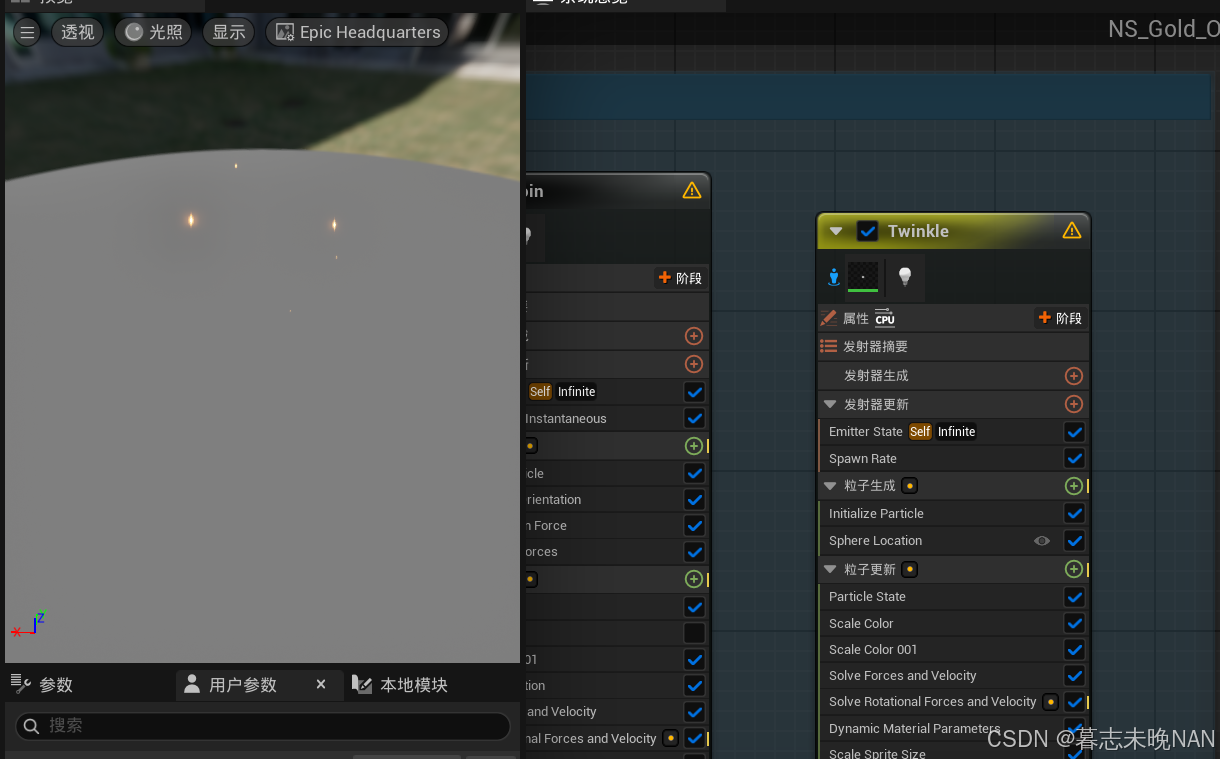Screen dimensions: 1220x759
Task: Toggle Twinkle Initialize Particle checkbox
Action: [x=1074, y=514]
